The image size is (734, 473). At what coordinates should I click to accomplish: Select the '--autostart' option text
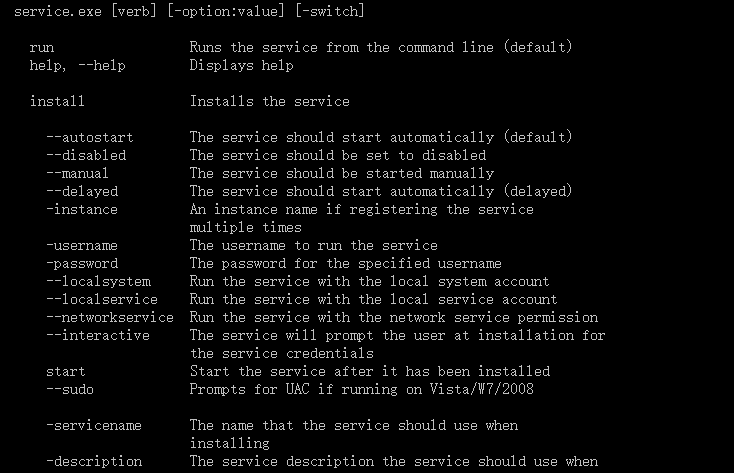tap(89, 138)
